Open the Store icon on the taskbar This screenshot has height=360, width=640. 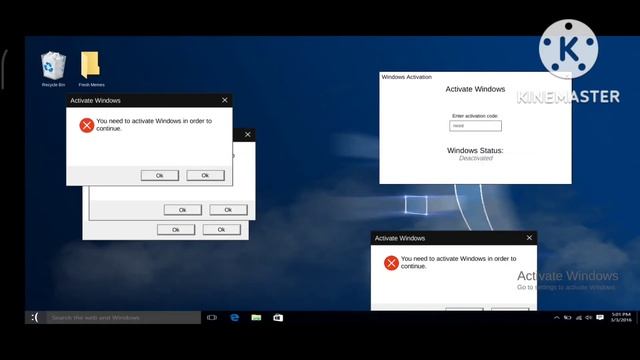(278, 317)
